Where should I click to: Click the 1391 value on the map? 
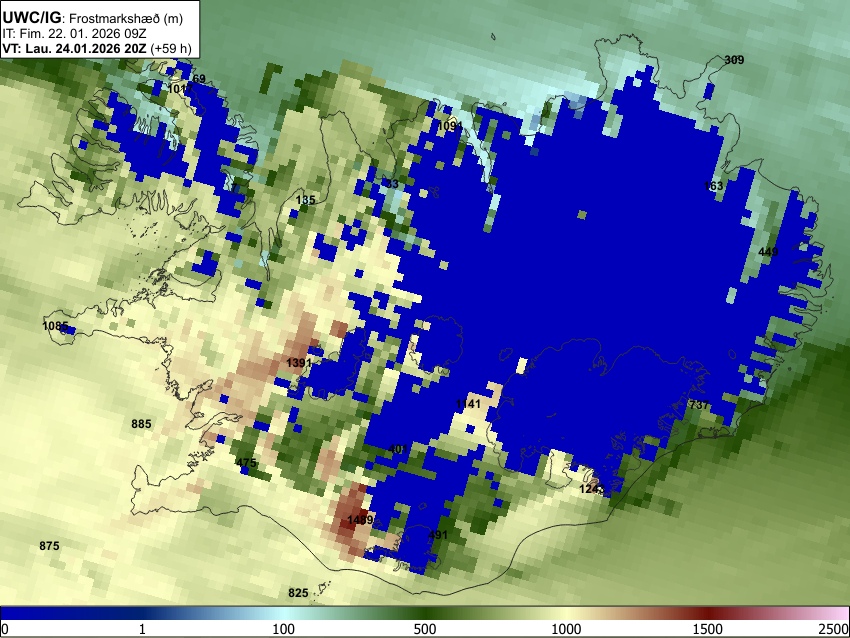pyautogui.click(x=299, y=363)
